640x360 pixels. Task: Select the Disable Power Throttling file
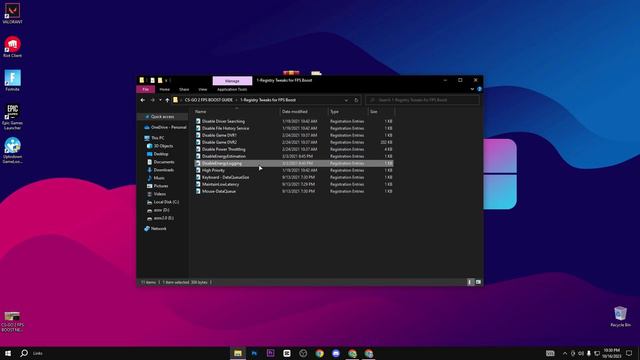coord(294,149)
